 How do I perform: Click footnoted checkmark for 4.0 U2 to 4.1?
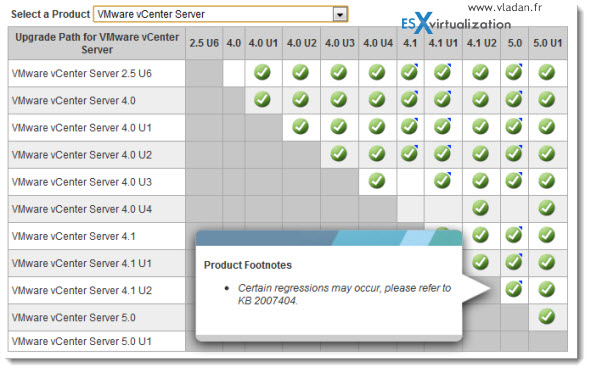[409, 154]
